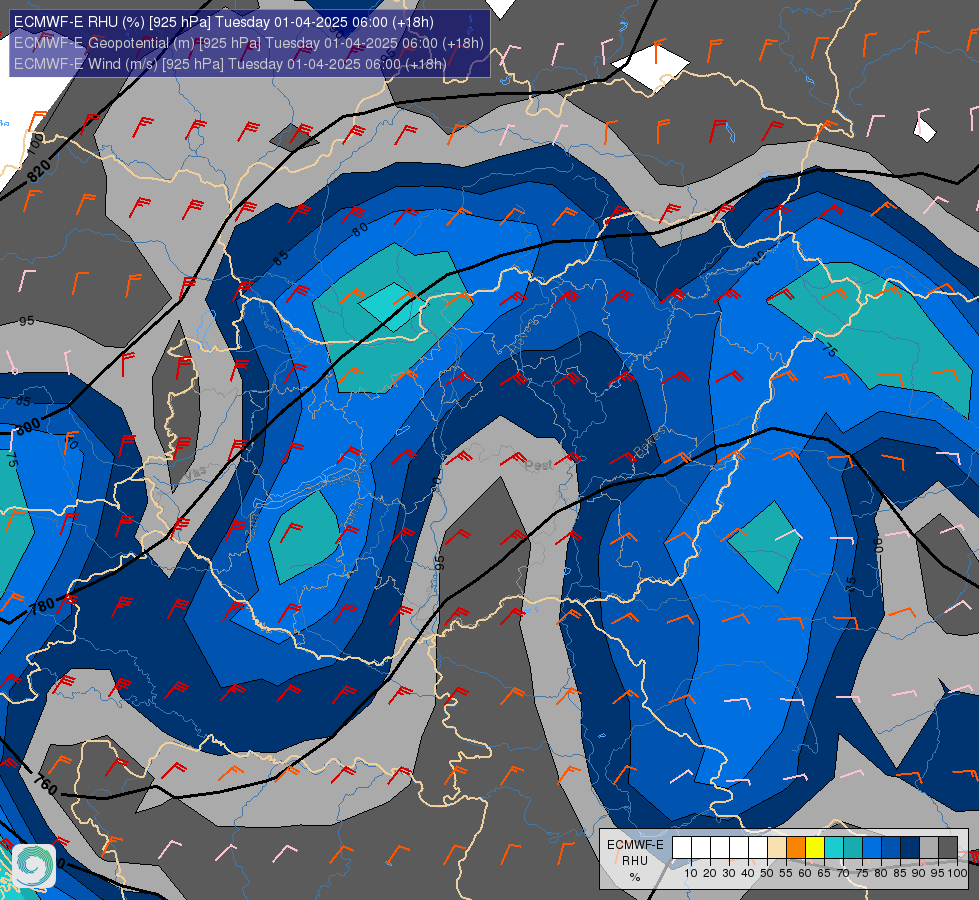This screenshot has height=900, width=979.
Task: Click the ECMWF-E legend title text
Action: 636,844
